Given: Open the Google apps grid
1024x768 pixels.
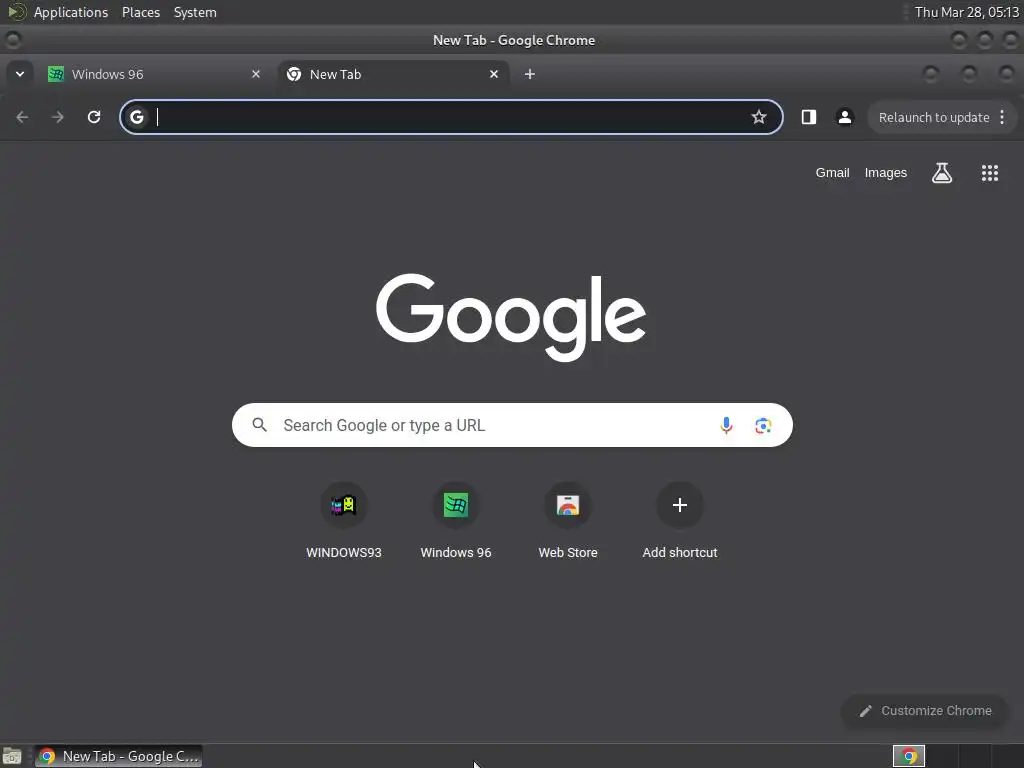Looking at the screenshot, I should coord(989,172).
